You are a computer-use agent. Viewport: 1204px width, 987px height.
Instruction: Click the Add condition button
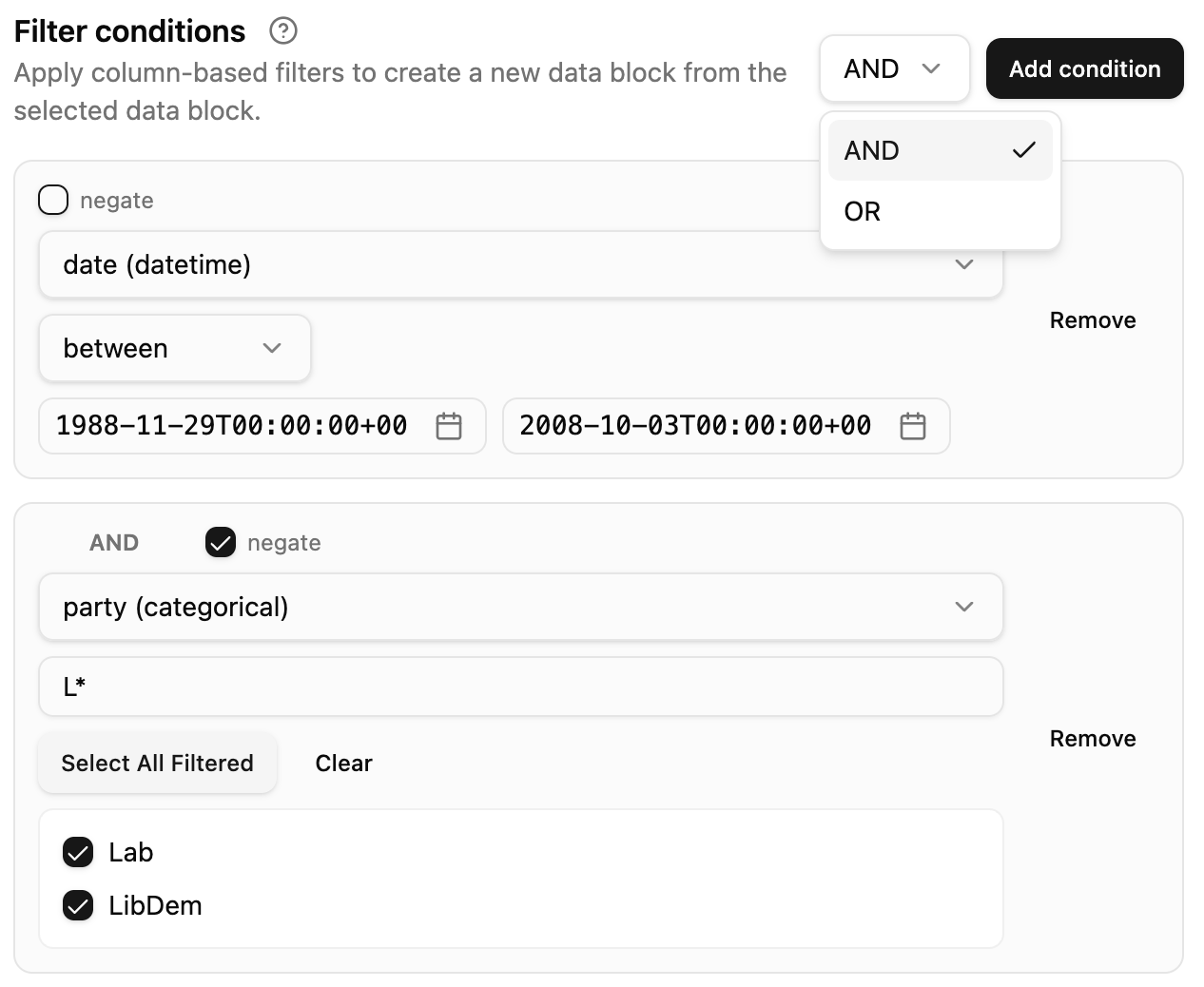[x=1084, y=68]
